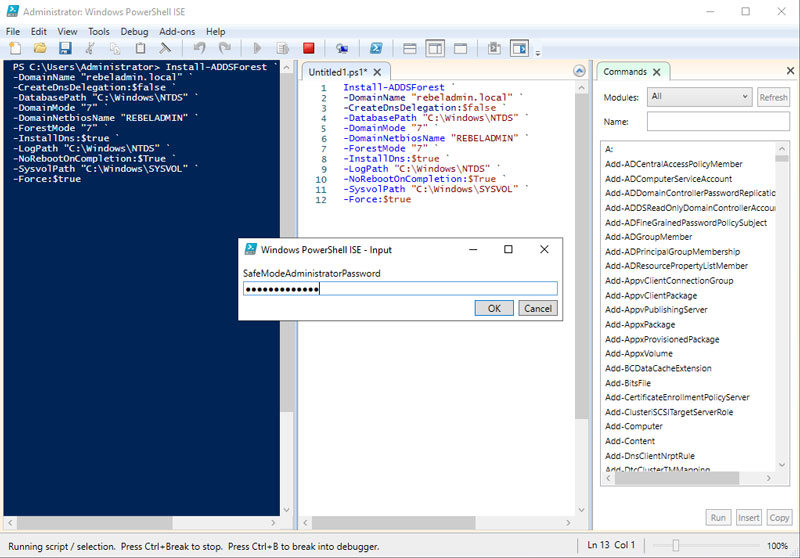The height and width of the screenshot is (558, 800).
Task: Close the Commands tab
Action: click(657, 72)
